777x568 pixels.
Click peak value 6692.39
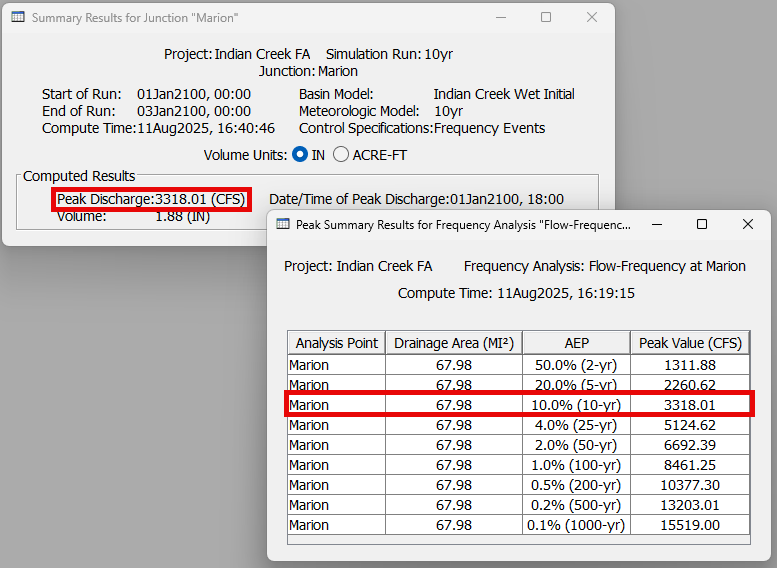pos(690,445)
